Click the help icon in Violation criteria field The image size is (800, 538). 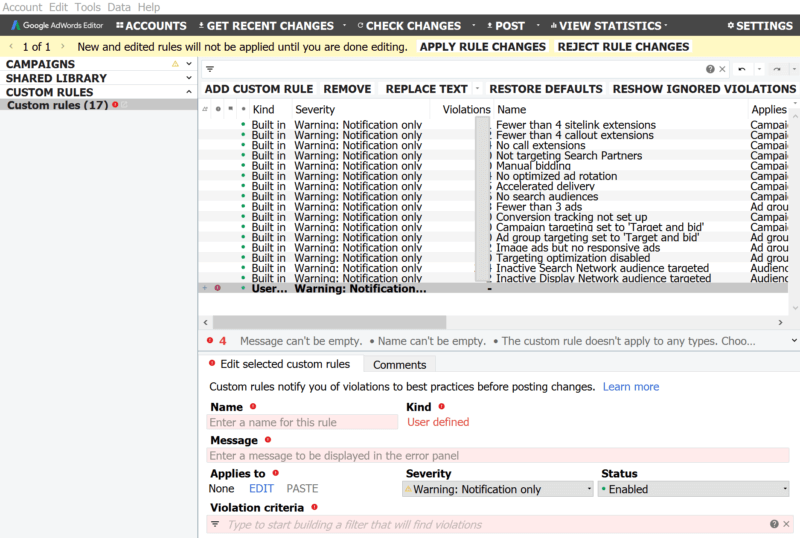click(774, 524)
